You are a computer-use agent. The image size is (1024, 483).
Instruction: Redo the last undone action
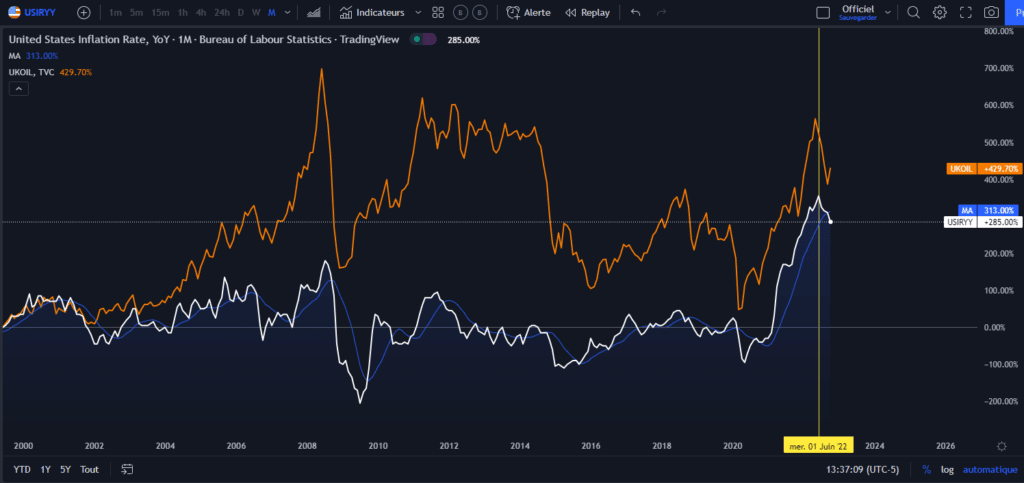(662, 12)
